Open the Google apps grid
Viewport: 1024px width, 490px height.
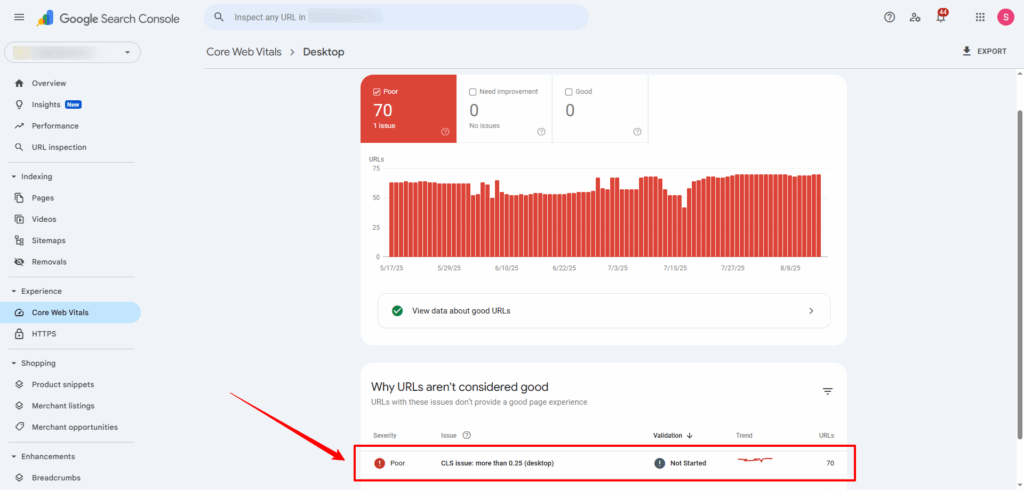[980, 18]
